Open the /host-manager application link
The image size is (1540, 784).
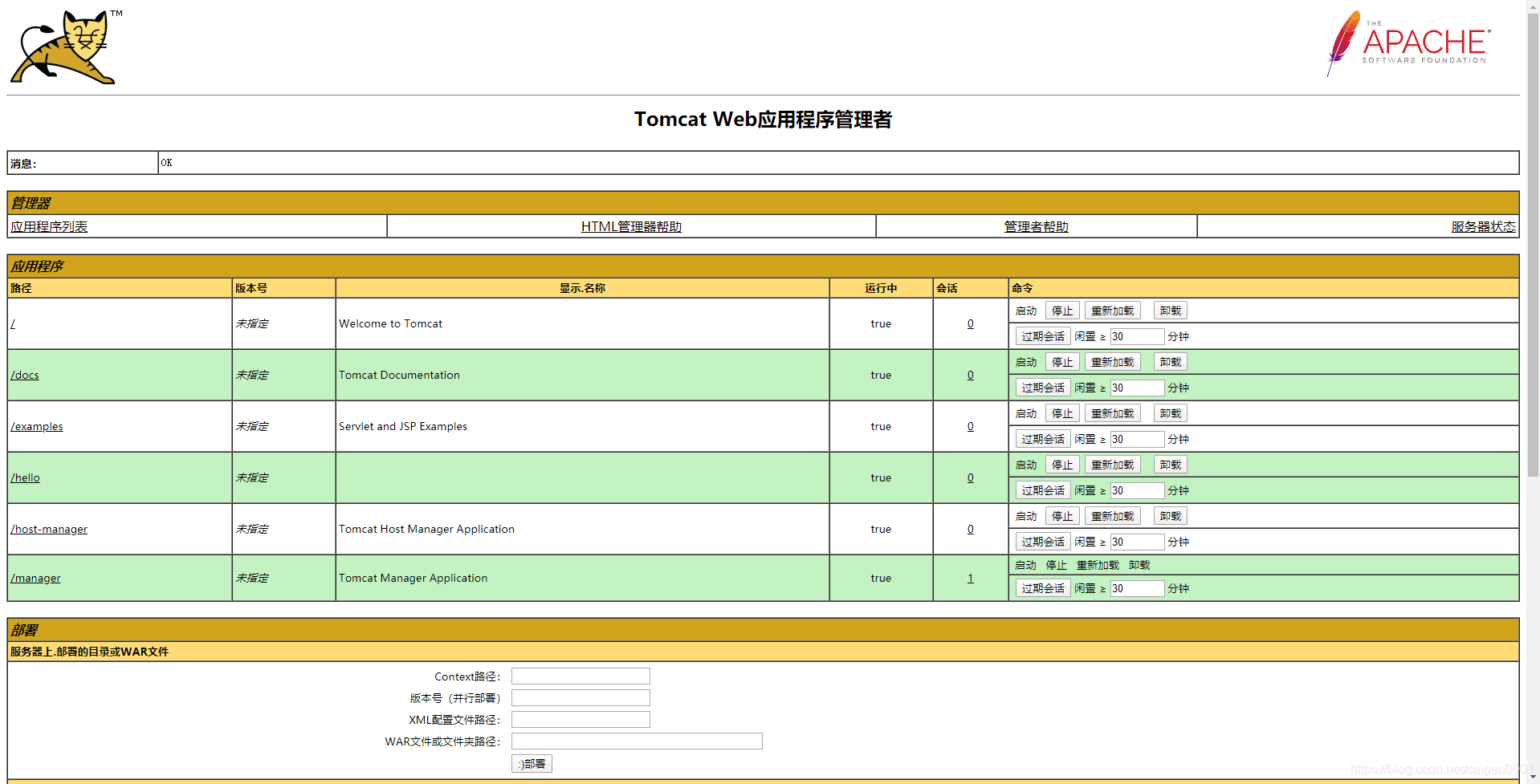pos(49,529)
